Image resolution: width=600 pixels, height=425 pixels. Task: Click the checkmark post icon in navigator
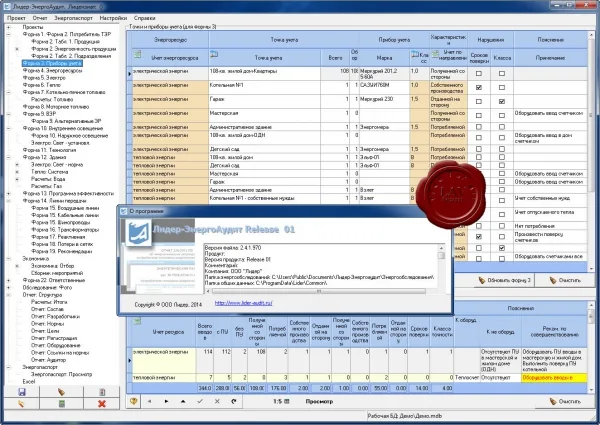coord(200,401)
